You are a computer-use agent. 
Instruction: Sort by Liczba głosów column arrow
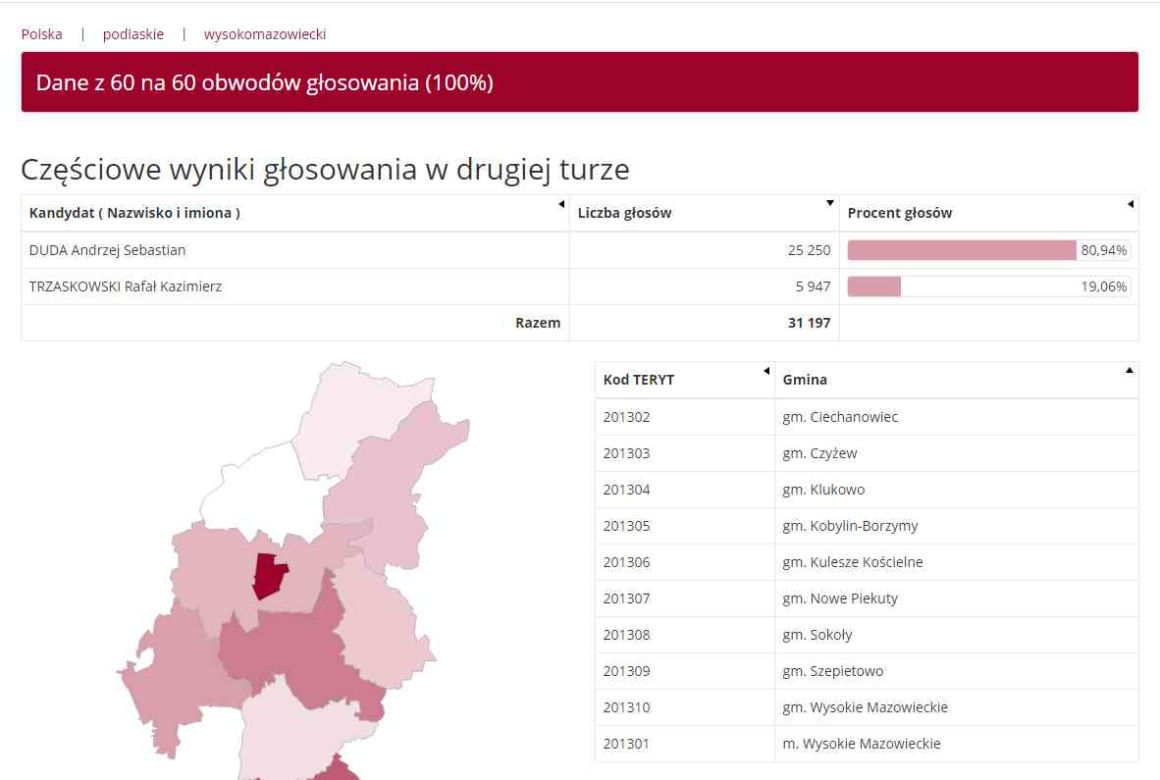click(830, 204)
